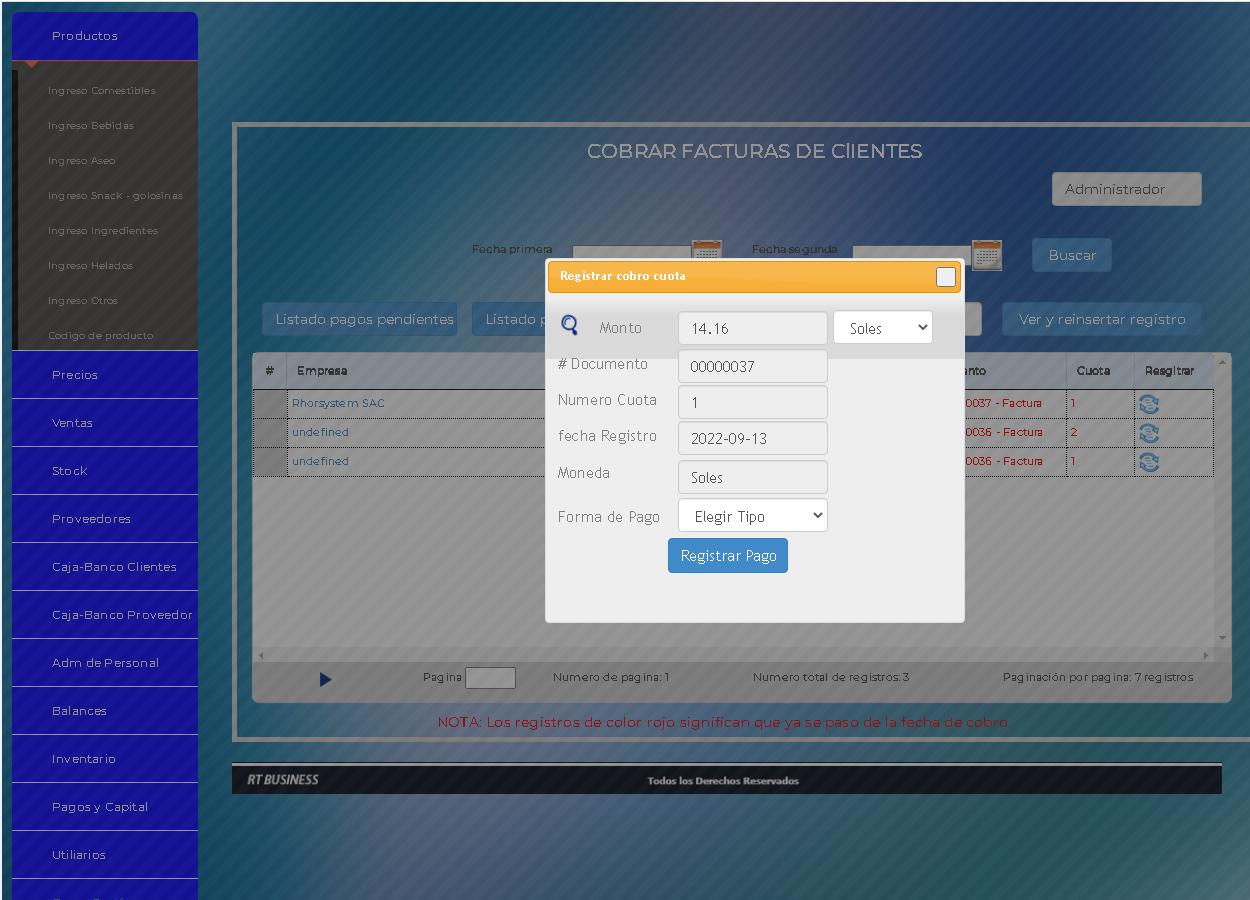The height and width of the screenshot is (900, 1250).
Task: Open the Administrador user dropdown
Action: [x=1126, y=189]
